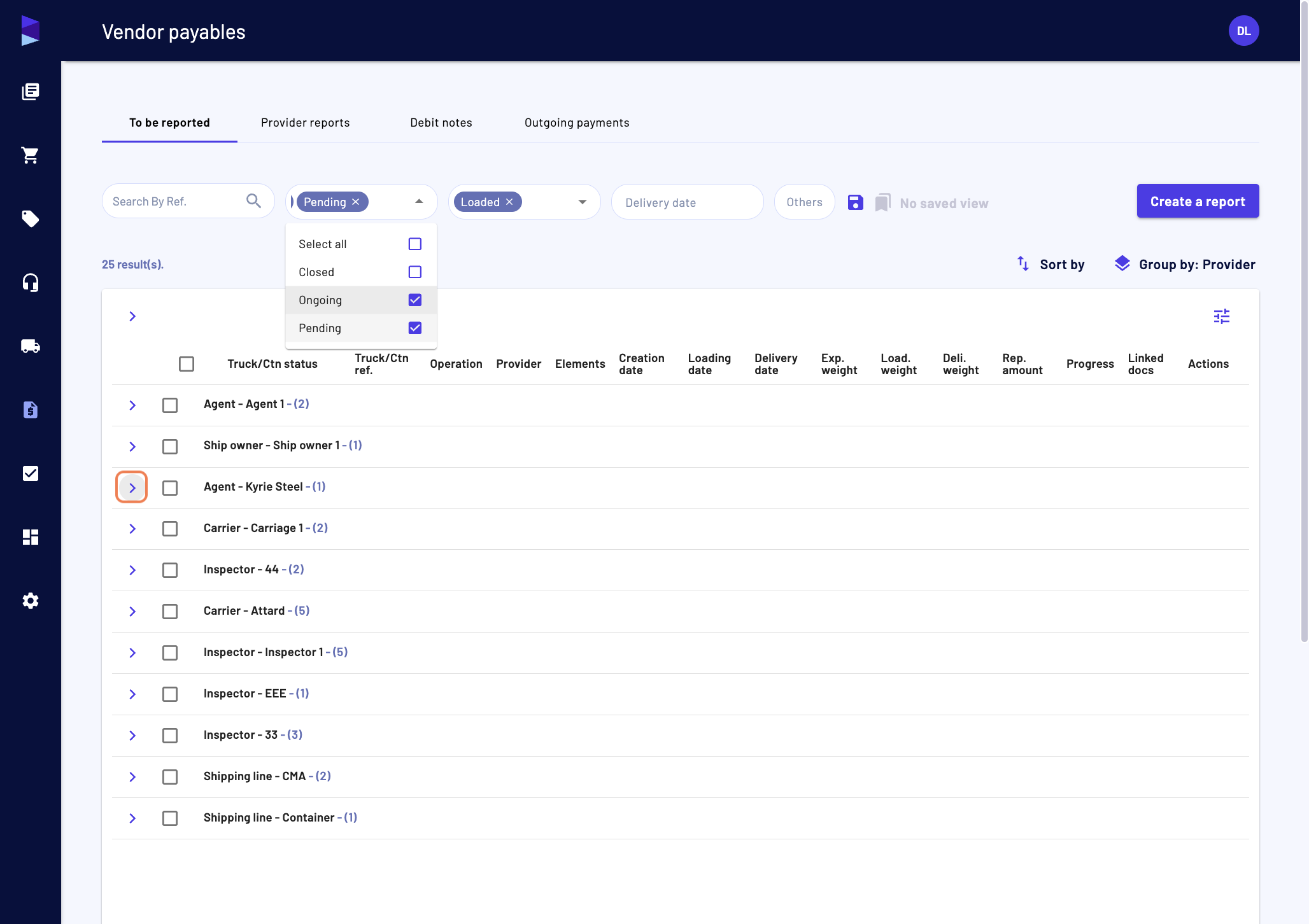Image resolution: width=1309 pixels, height=924 pixels.
Task: Check the Select all option
Action: (x=415, y=244)
